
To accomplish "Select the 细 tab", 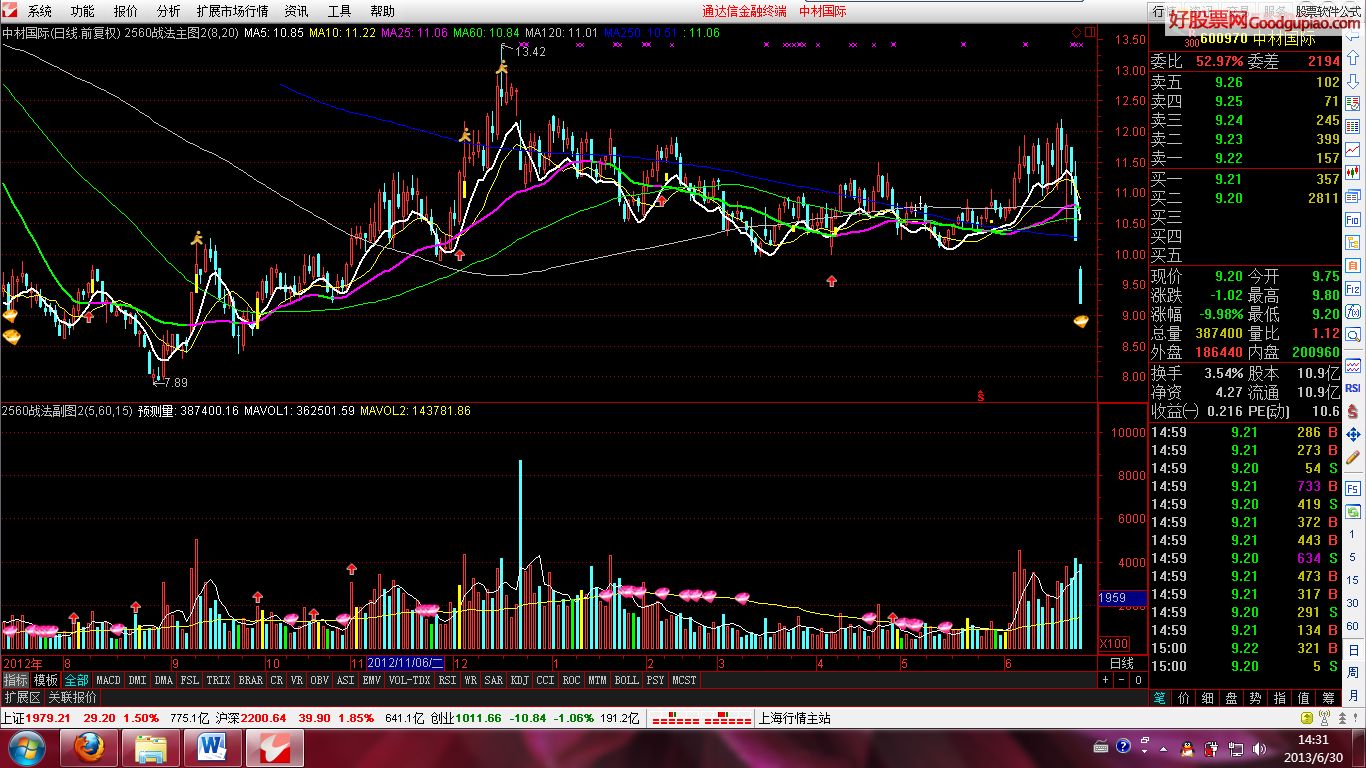I will [1208, 698].
